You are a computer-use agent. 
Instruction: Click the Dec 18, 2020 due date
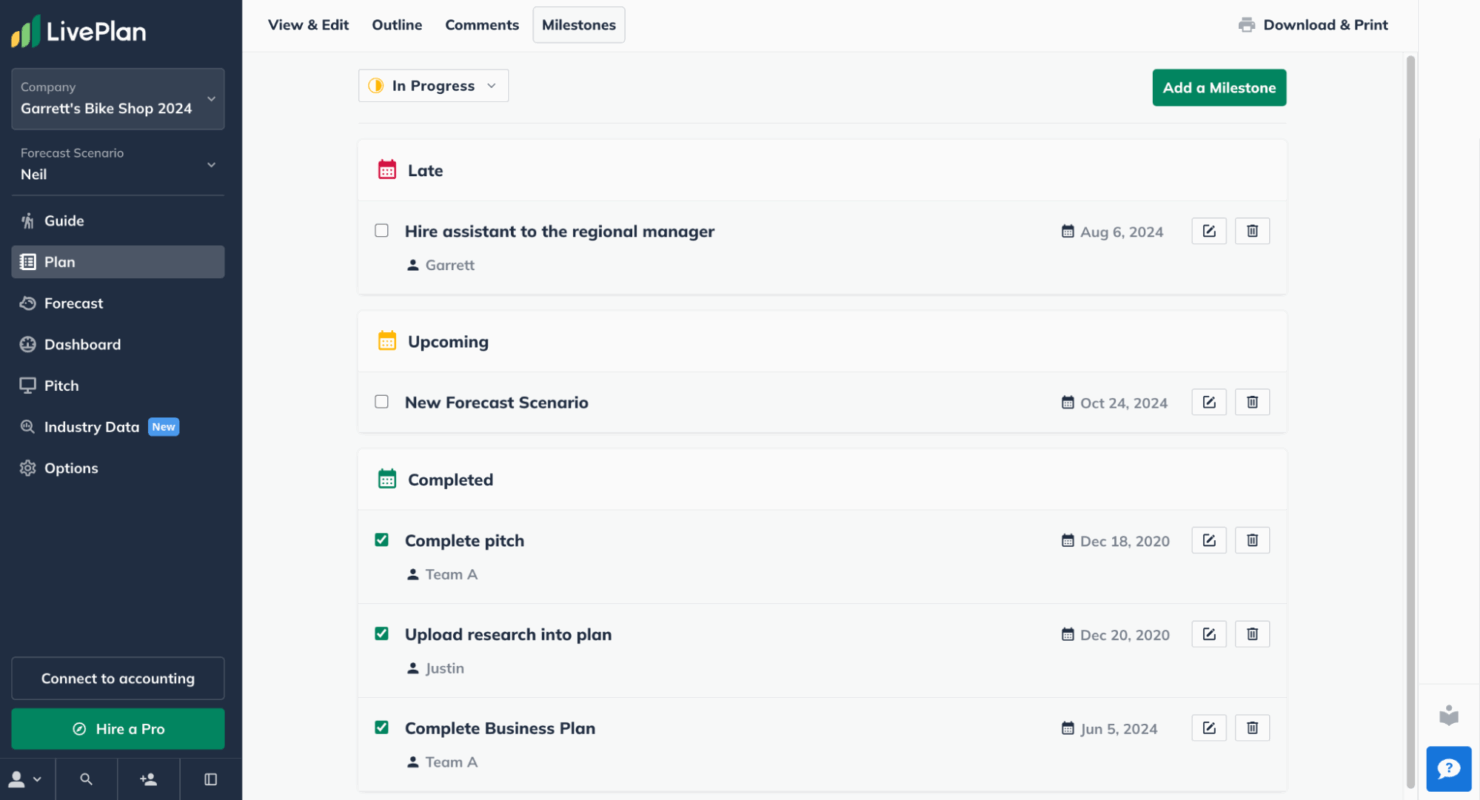coord(1125,541)
